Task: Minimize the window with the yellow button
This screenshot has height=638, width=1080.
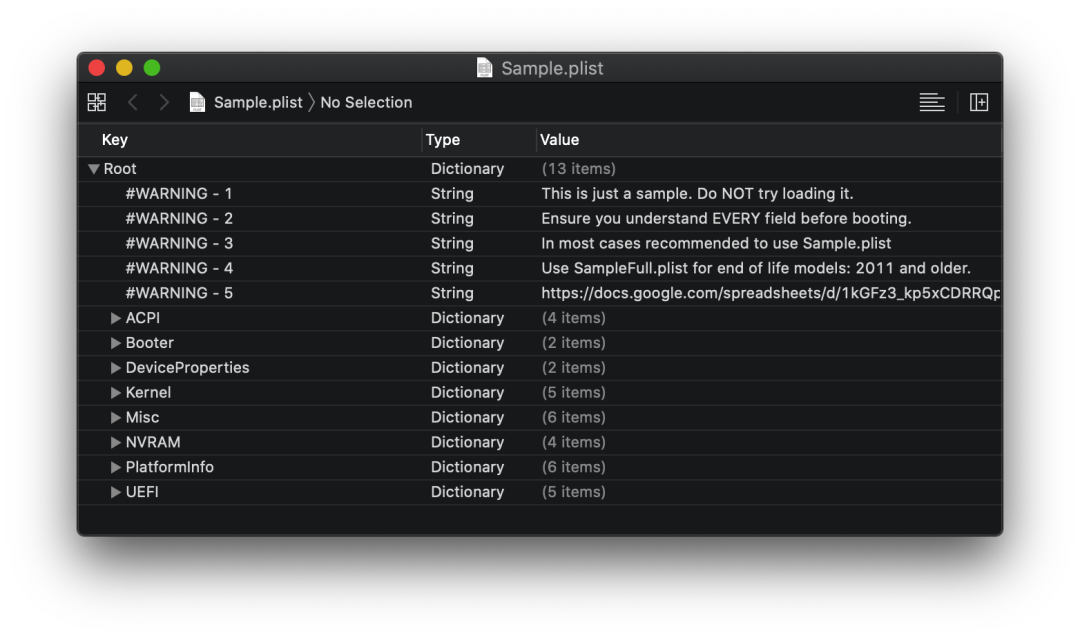Action: point(125,68)
